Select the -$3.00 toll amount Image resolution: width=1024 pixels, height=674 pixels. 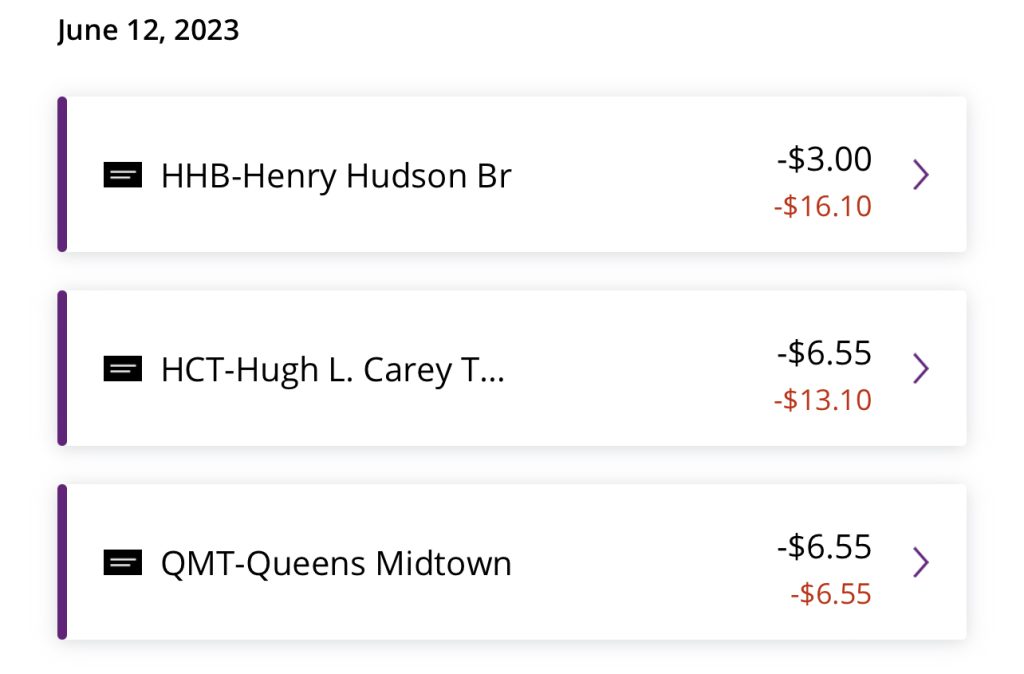[824, 159]
